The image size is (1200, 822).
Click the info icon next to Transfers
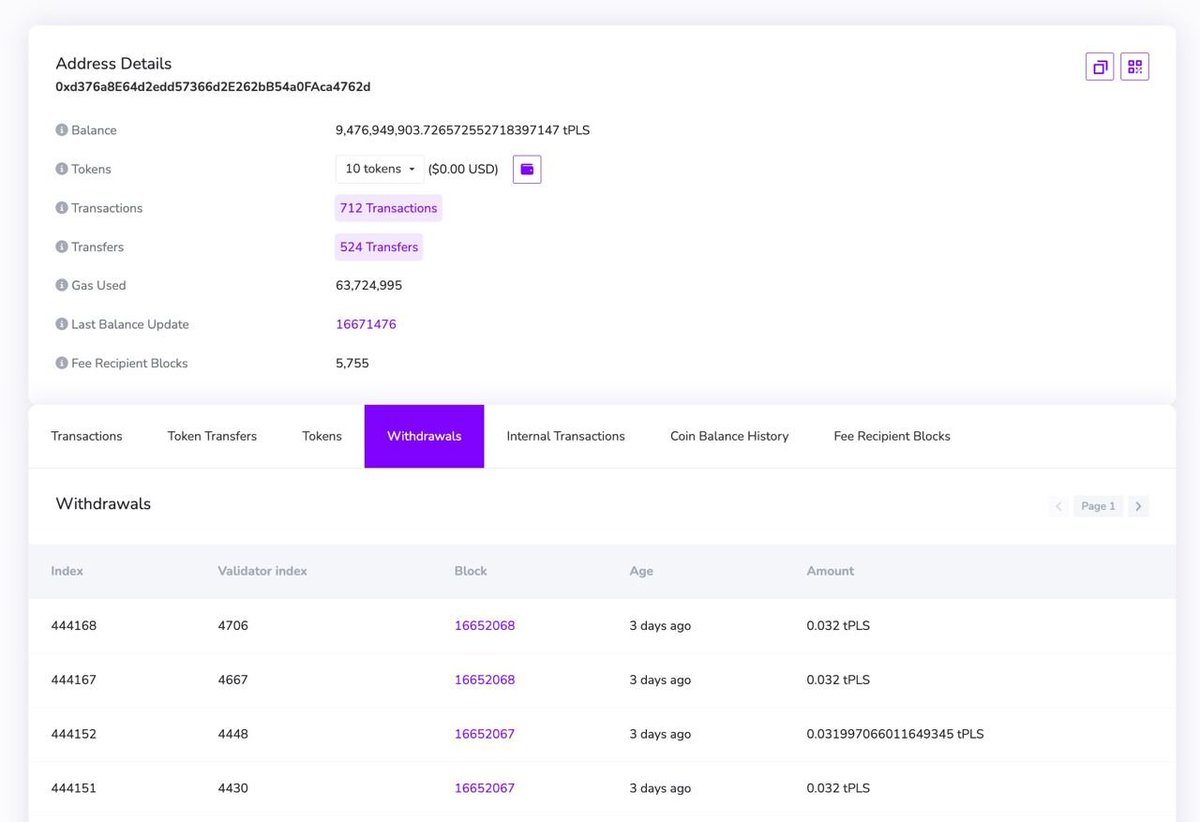point(62,246)
